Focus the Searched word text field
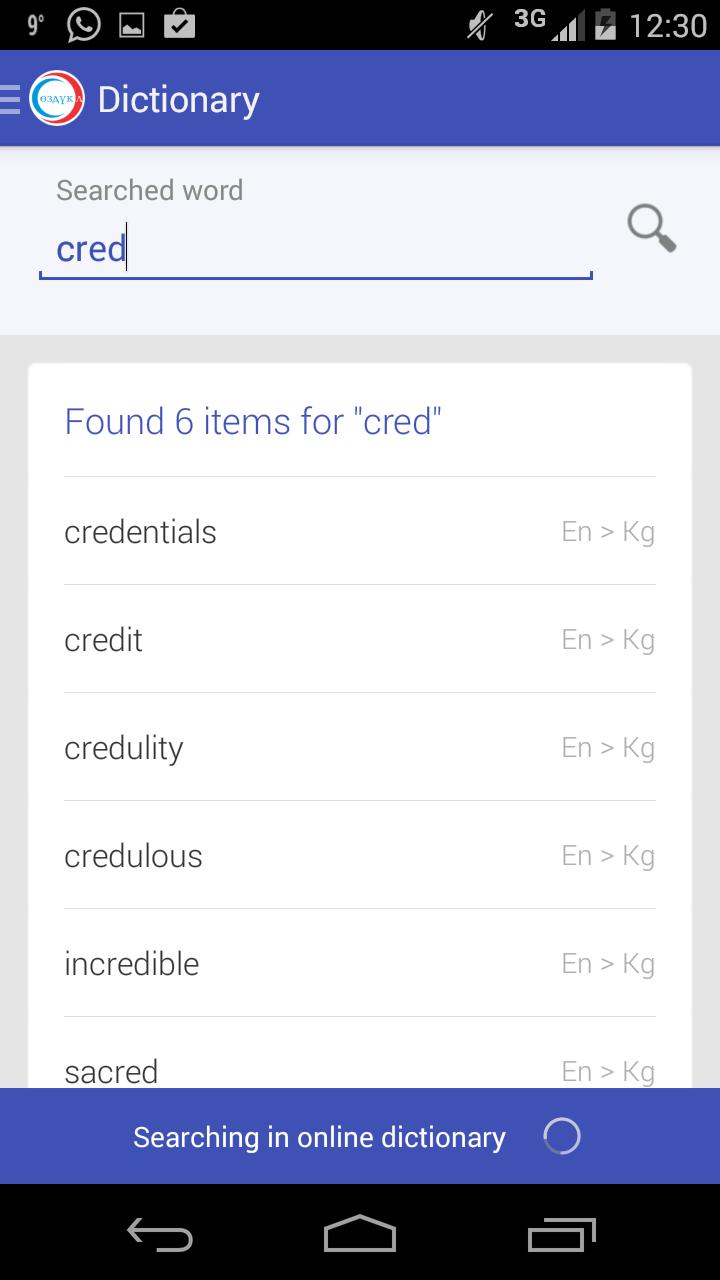 (315, 248)
